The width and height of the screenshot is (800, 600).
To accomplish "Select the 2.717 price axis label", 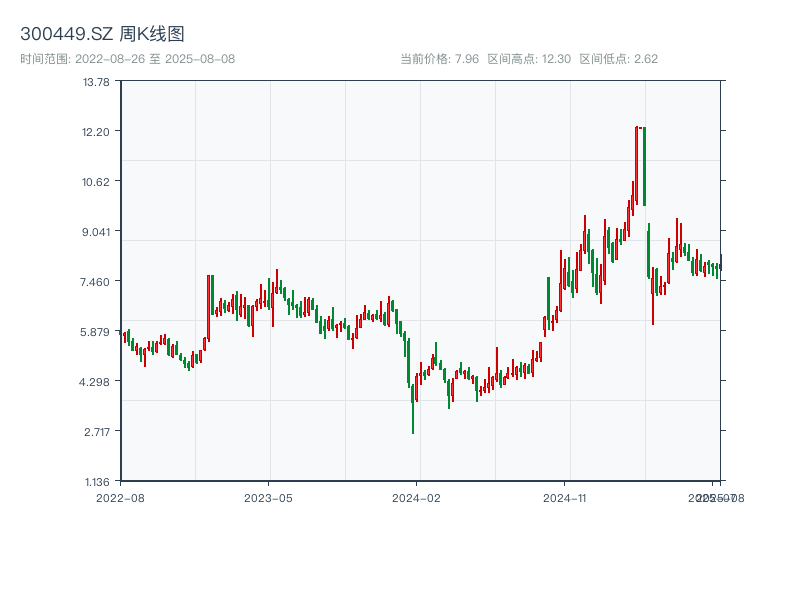I will (96, 432).
